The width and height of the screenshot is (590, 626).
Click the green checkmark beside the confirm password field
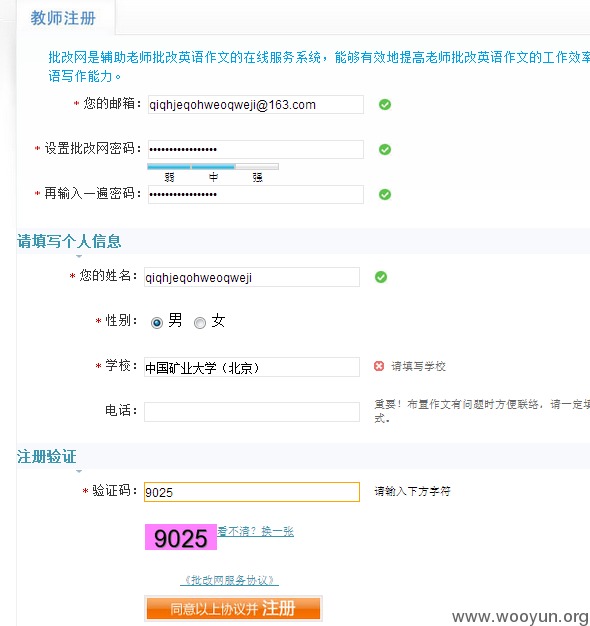click(x=385, y=194)
